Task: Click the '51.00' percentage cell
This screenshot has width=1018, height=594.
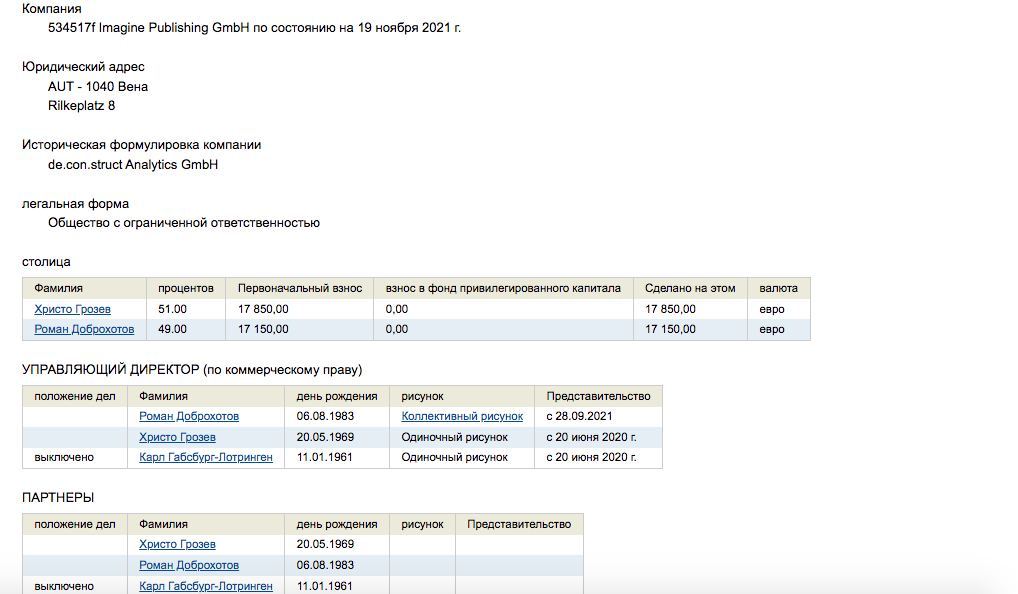Action: pos(172,309)
